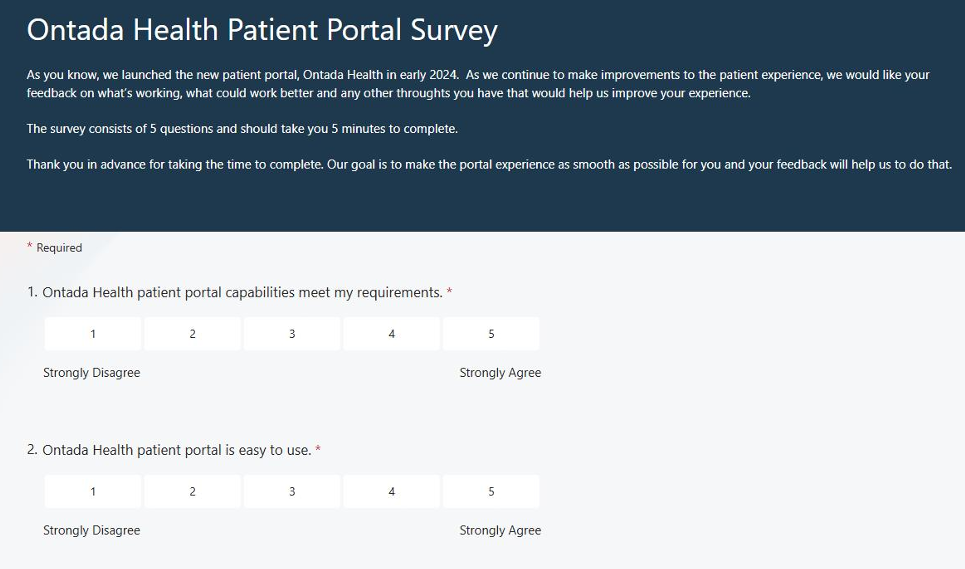
Task: Choose rating 3 for capabilities meet requirements
Action: [292, 334]
